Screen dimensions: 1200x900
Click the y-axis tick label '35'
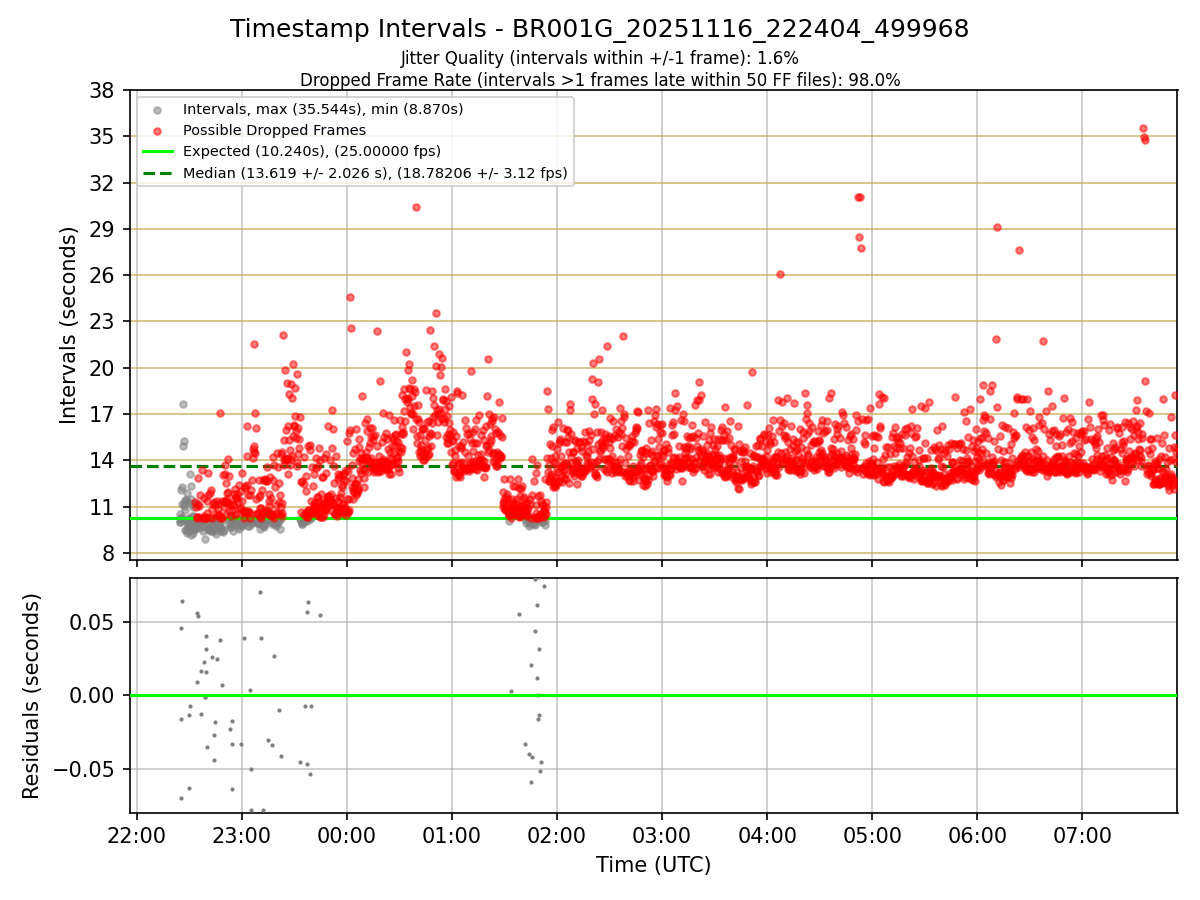pyautogui.click(x=102, y=136)
